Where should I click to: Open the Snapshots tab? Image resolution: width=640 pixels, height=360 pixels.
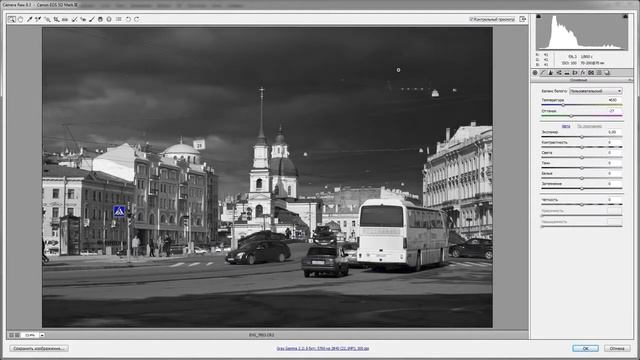pyautogui.click(x=607, y=73)
